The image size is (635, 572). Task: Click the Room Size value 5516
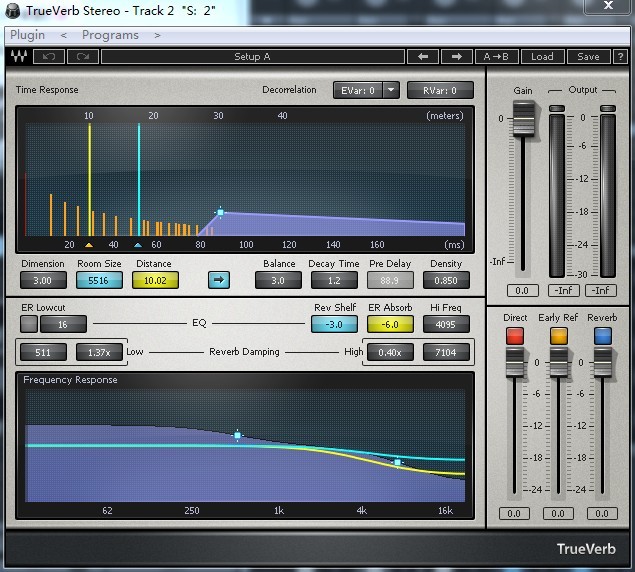(99, 280)
